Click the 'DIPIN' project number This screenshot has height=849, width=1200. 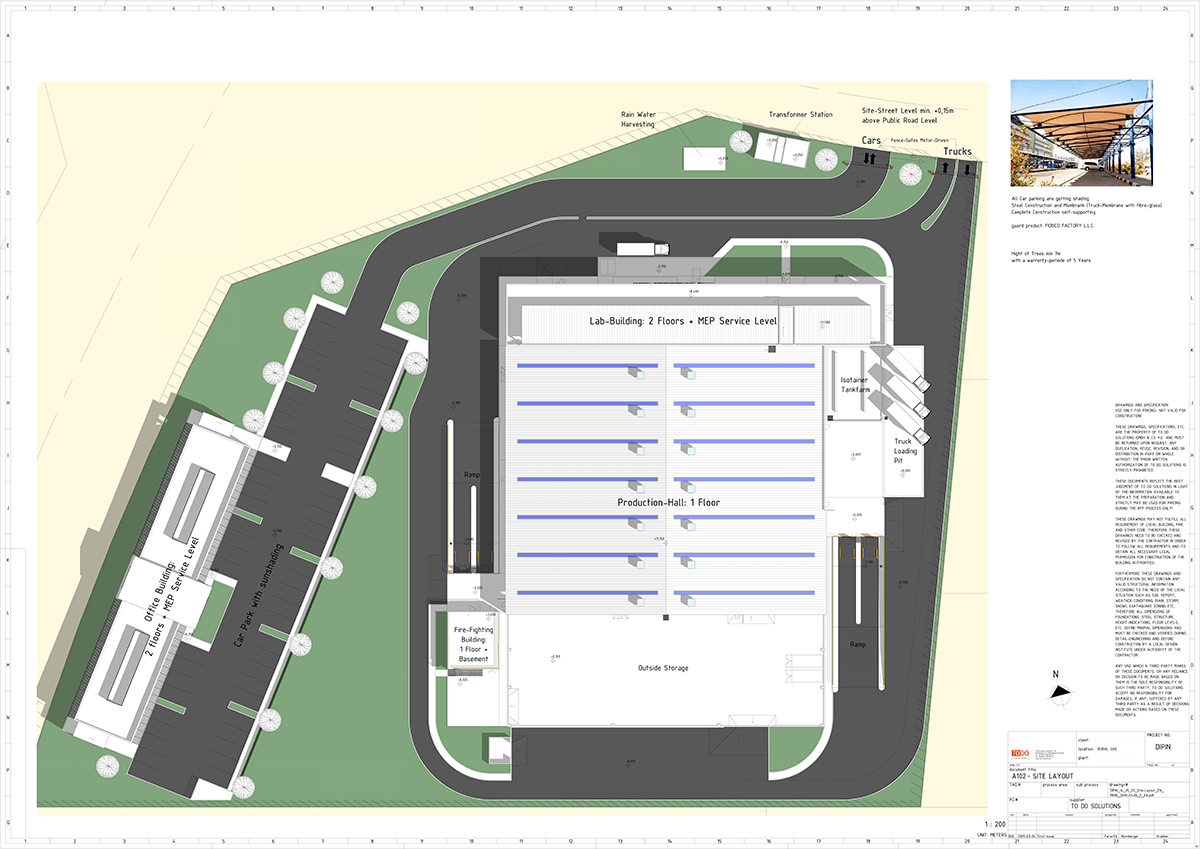pos(1161,746)
